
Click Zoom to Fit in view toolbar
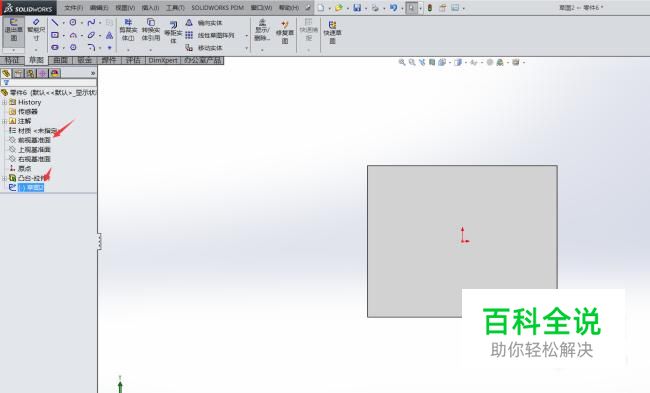click(402, 62)
